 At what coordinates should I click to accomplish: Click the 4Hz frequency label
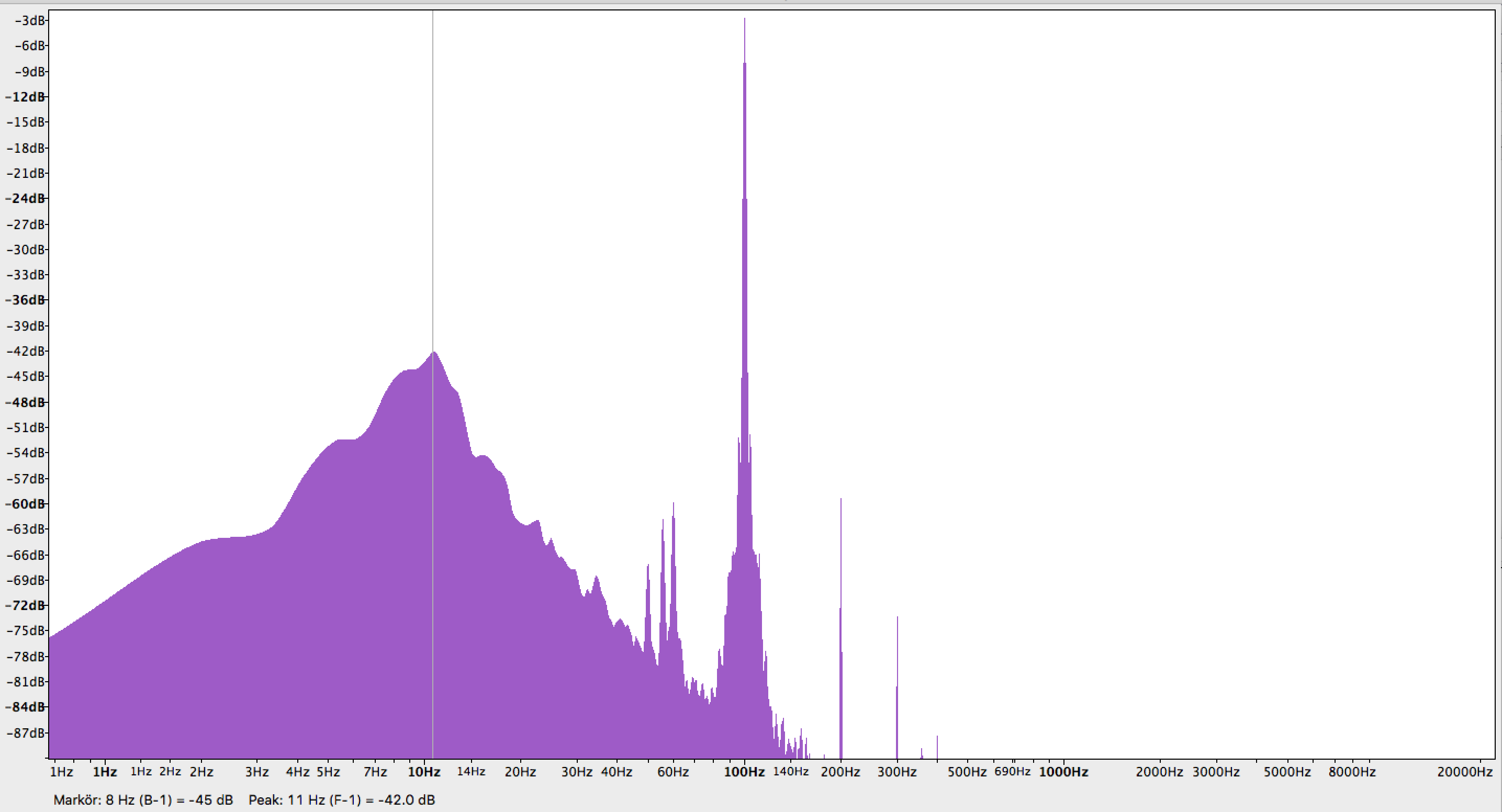point(297,772)
